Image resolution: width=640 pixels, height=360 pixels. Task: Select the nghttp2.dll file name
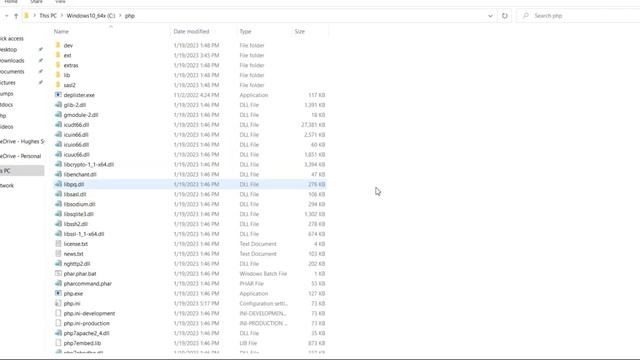pyautogui.click(x=77, y=264)
